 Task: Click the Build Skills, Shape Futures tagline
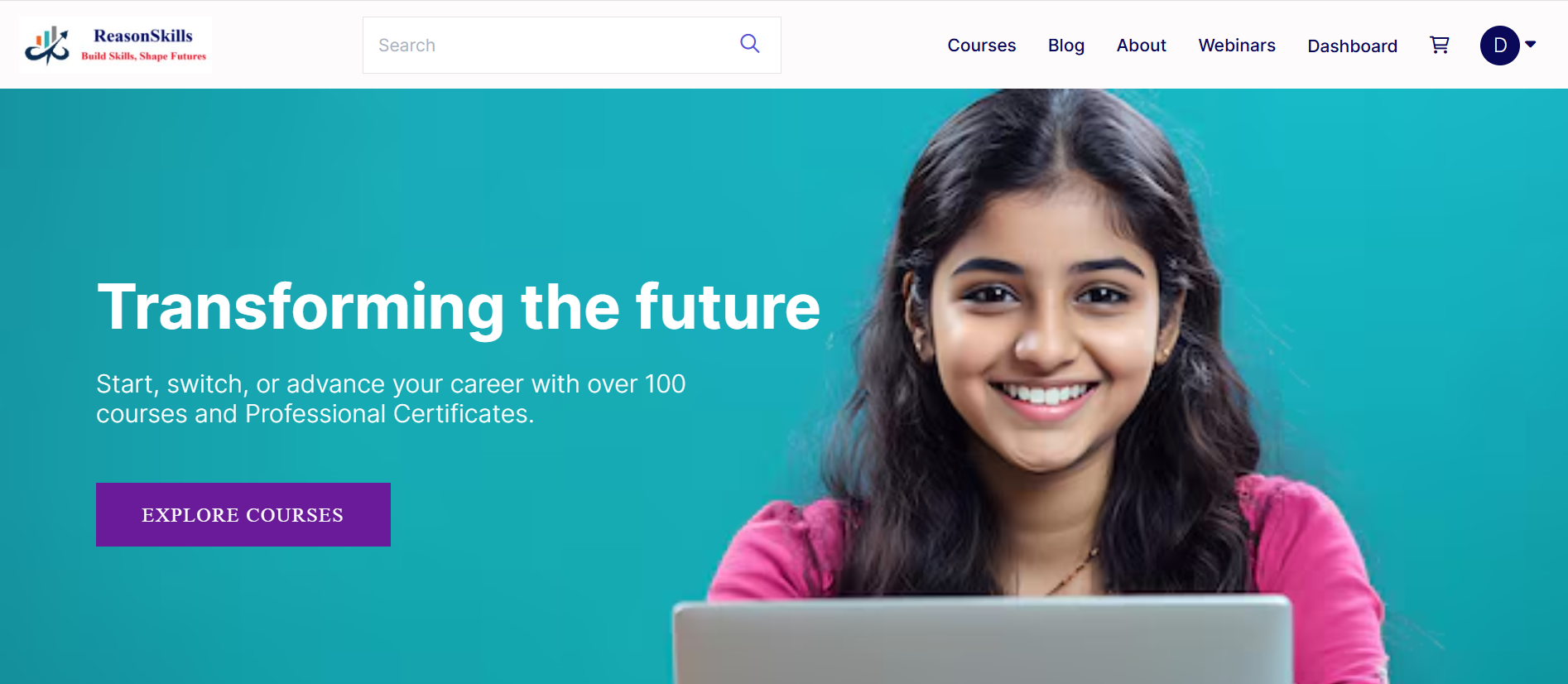coord(144,56)
